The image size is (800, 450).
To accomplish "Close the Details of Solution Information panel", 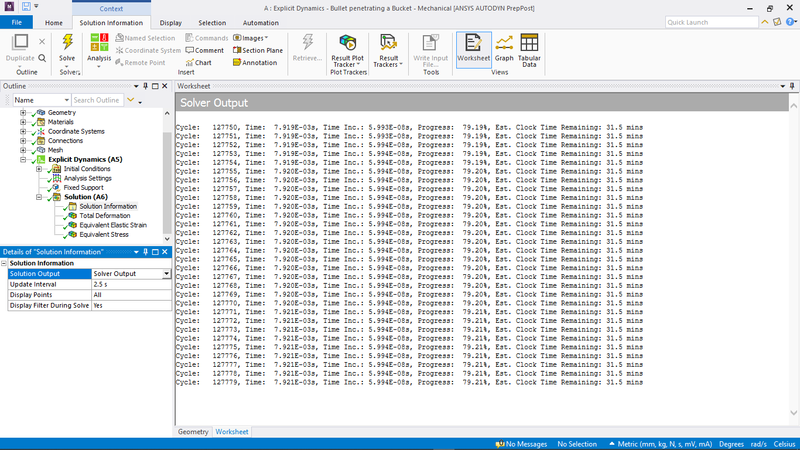I will coord(165,252).
